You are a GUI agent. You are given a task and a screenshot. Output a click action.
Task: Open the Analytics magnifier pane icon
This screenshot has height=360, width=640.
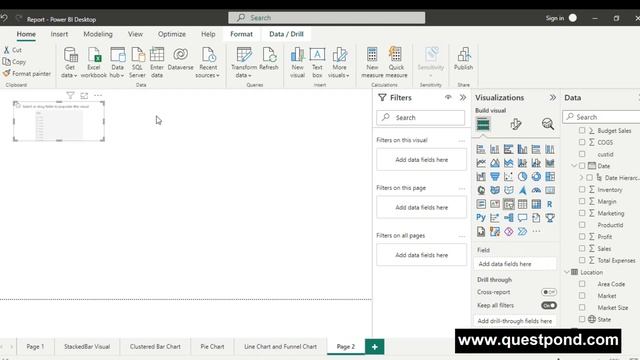click(x=548, y=124)
